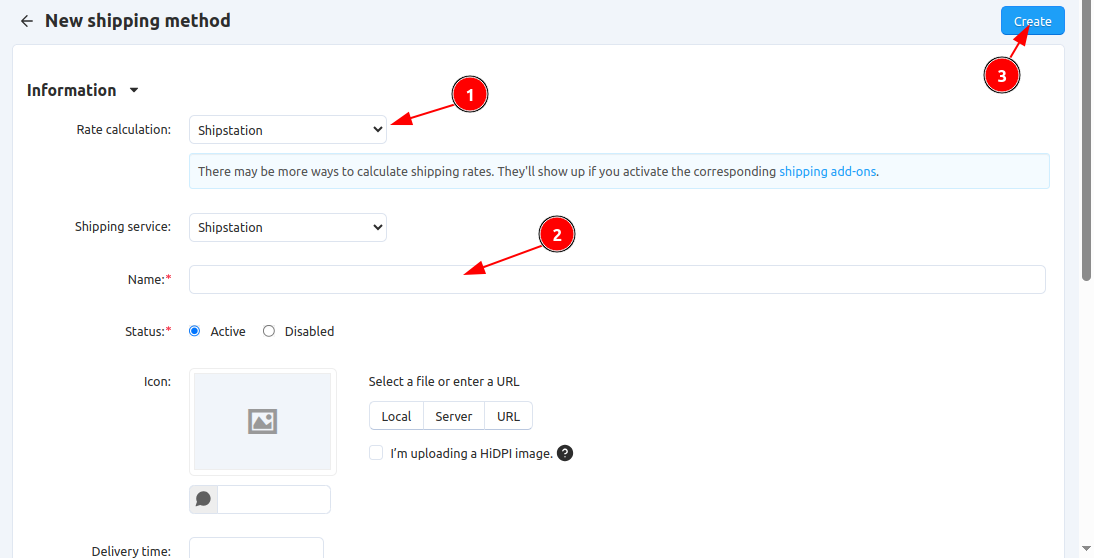Click the Delivery time input field
This screenshot has width=1094, height=558.
click(256, 548)
